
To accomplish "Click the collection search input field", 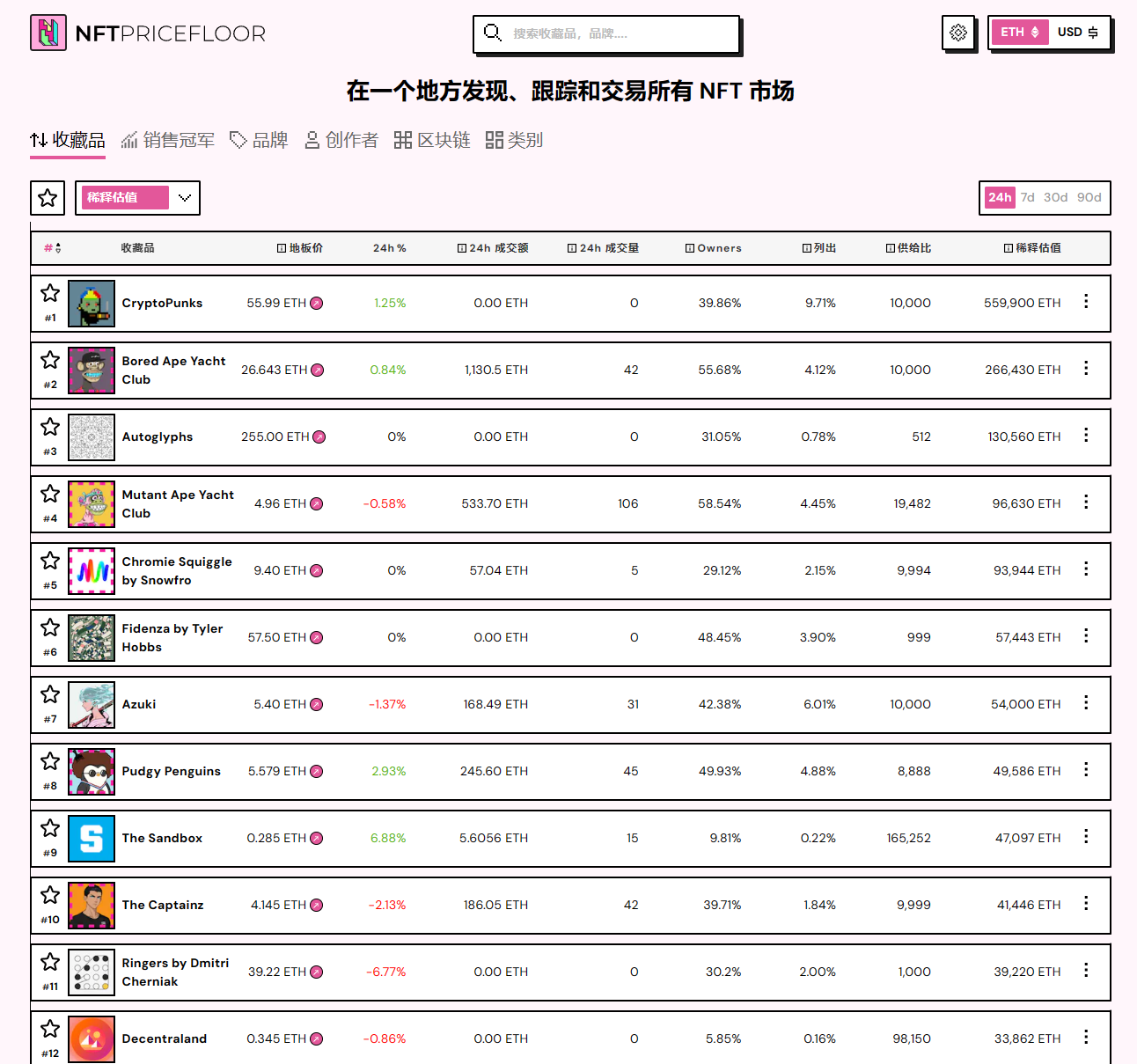I will pos(606,34).
